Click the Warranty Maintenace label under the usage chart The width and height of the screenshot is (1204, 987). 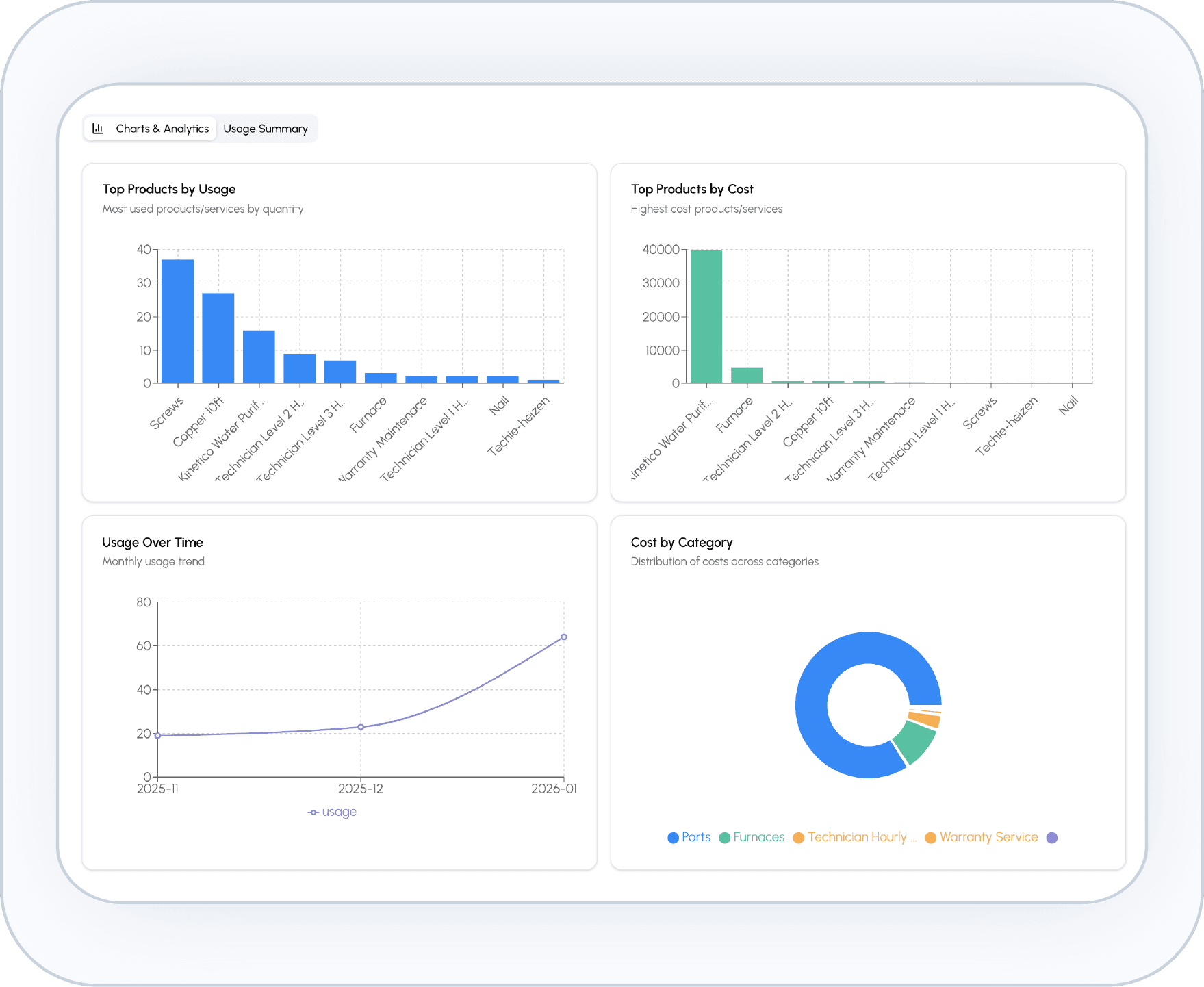pyautogui.click(x=383, y=439)
